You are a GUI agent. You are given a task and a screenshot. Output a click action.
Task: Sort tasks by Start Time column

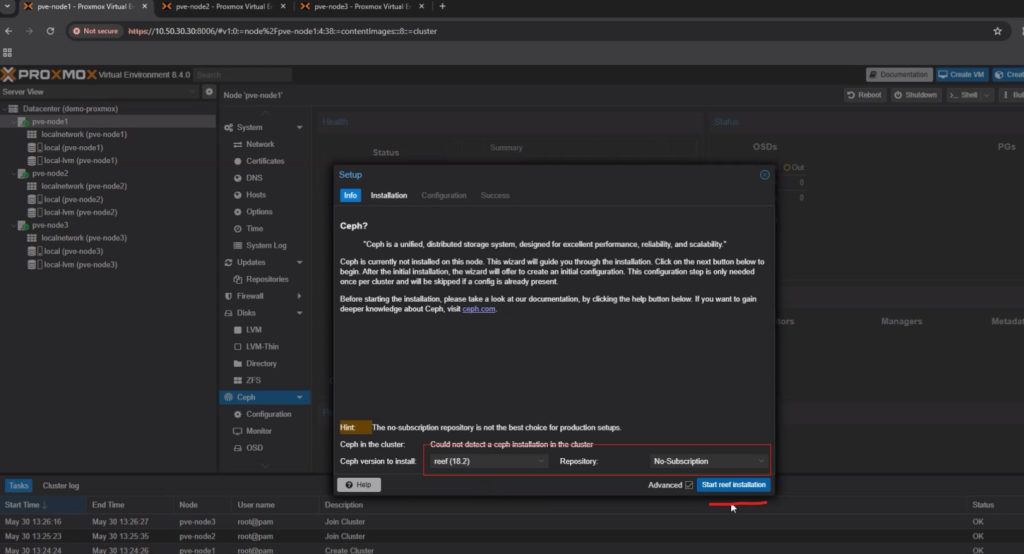43,505
